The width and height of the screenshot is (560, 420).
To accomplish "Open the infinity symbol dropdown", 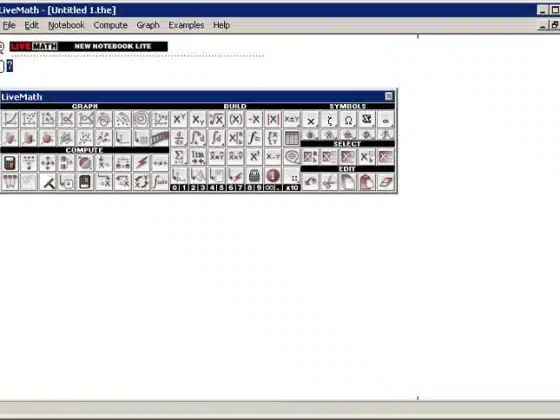I will (386, 120).
